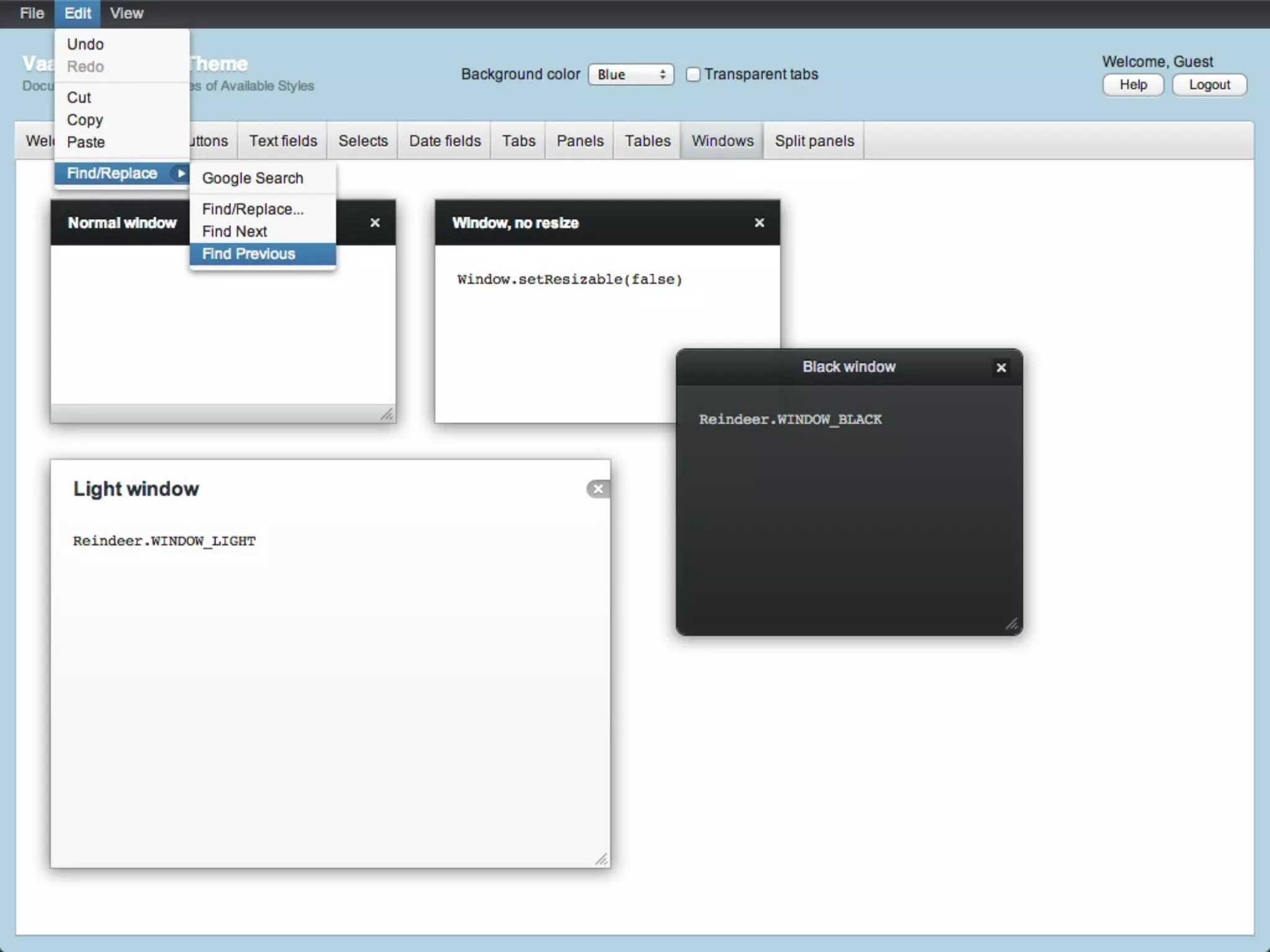Open the Background color dropdown
This screenshot has width=1270, height=952.
click(x=630, y=74)
